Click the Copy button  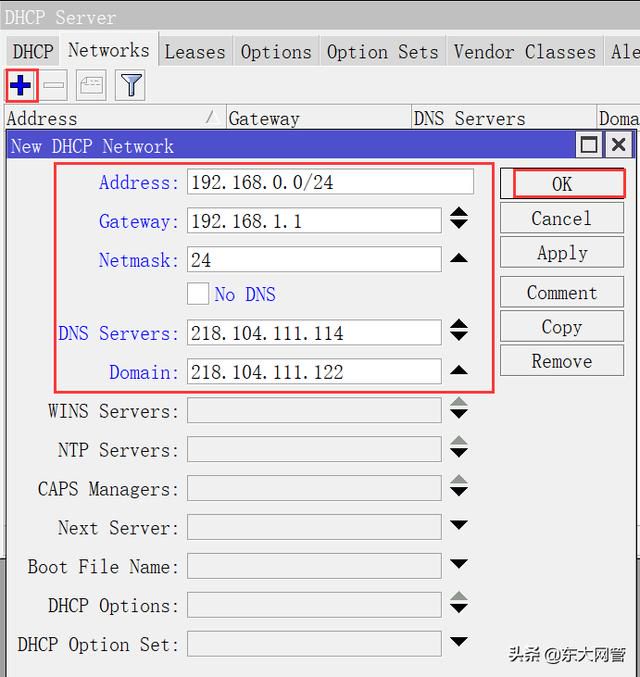562,326
